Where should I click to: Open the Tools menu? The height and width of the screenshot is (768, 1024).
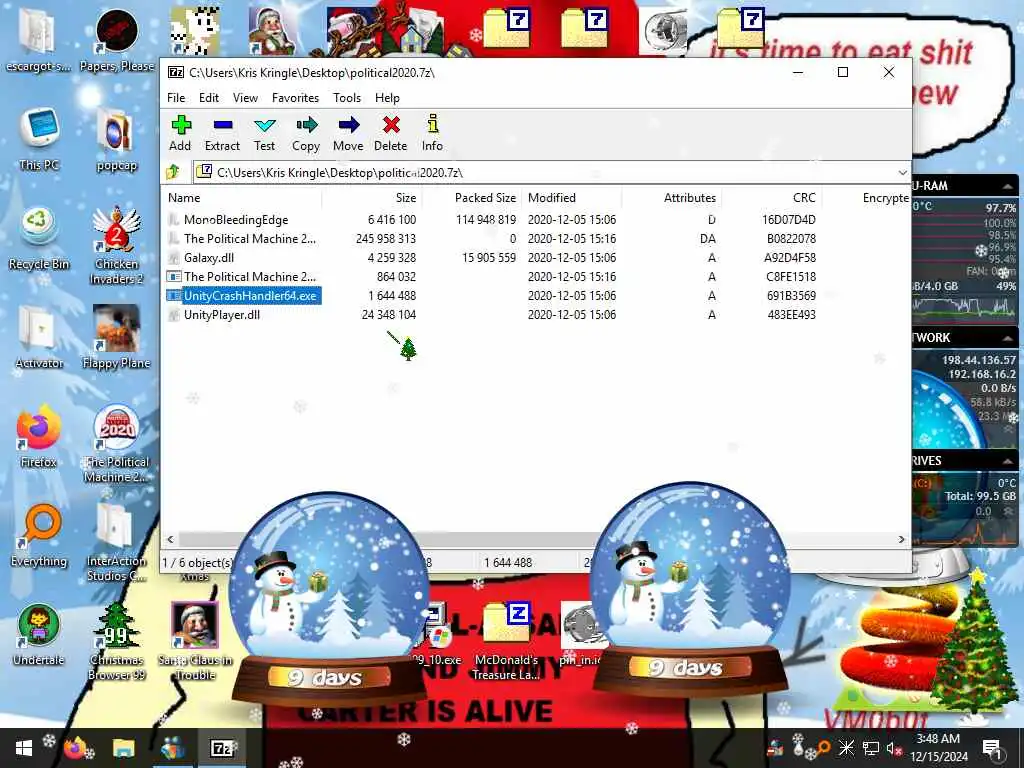pos(347,98)
